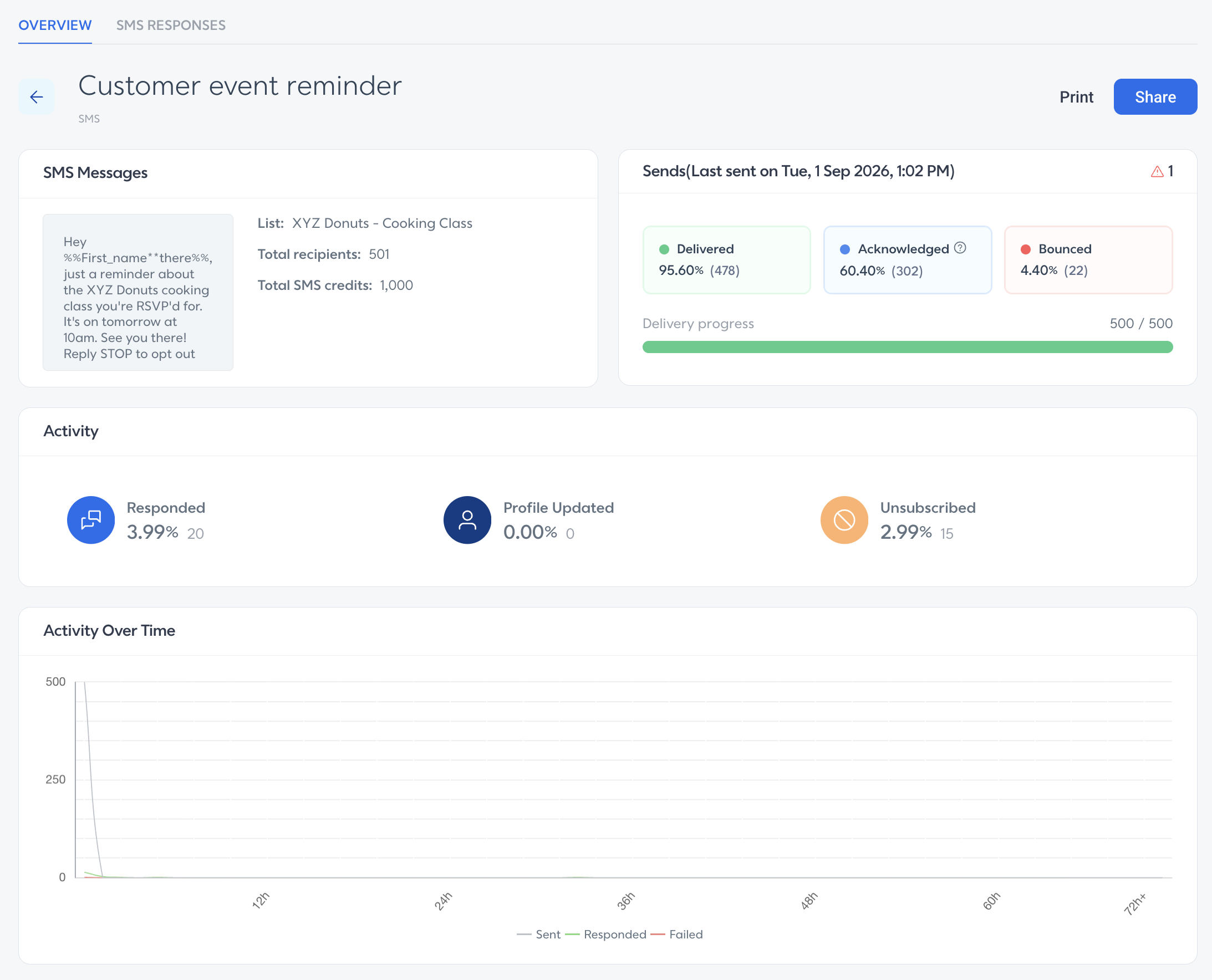Open the Delivered 95.60% stat card
Image resolution: width=1212 pixels, height=980 pixels.
(726, 259)
